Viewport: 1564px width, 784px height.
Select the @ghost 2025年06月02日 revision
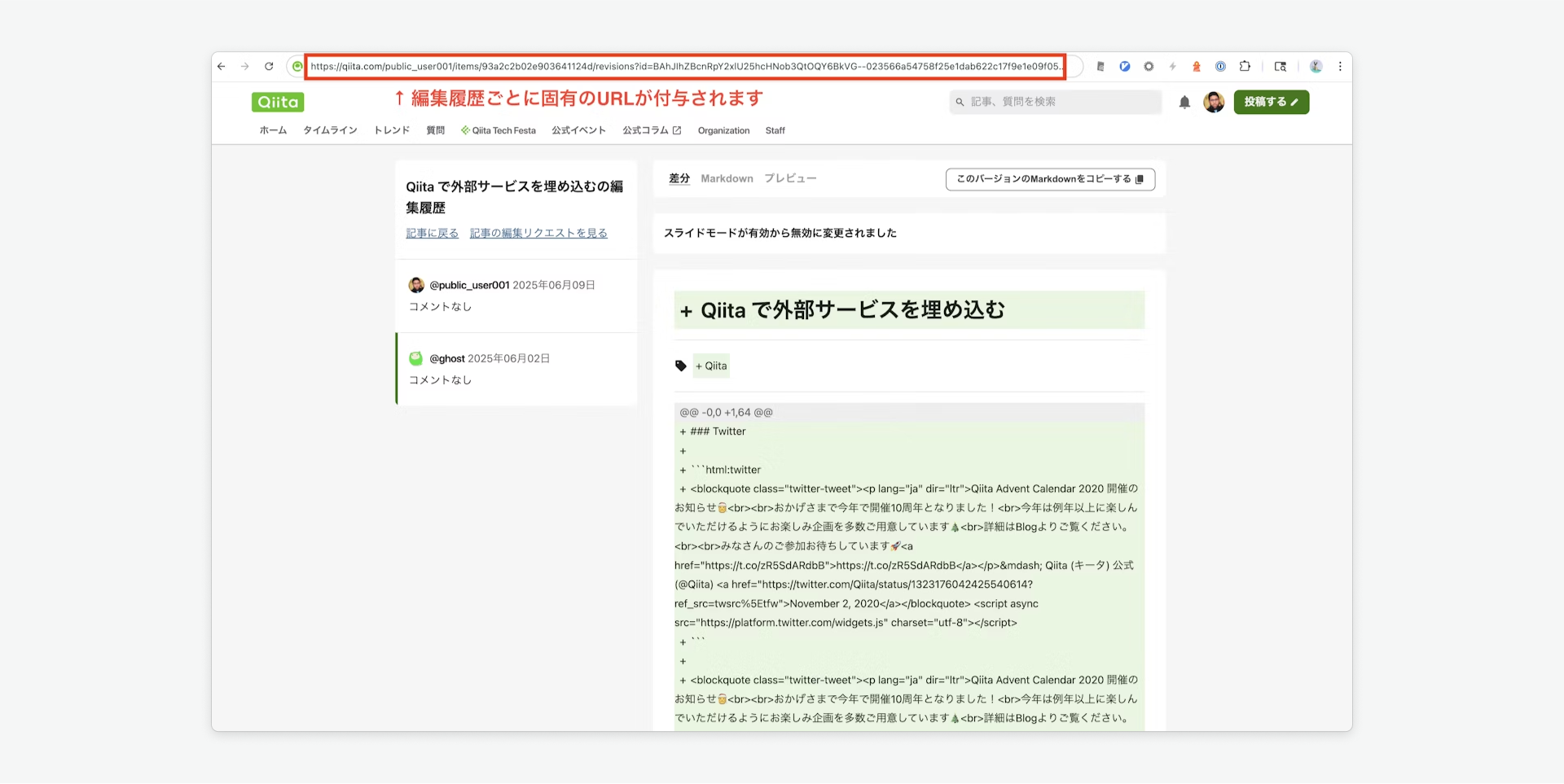pos(516,369)
